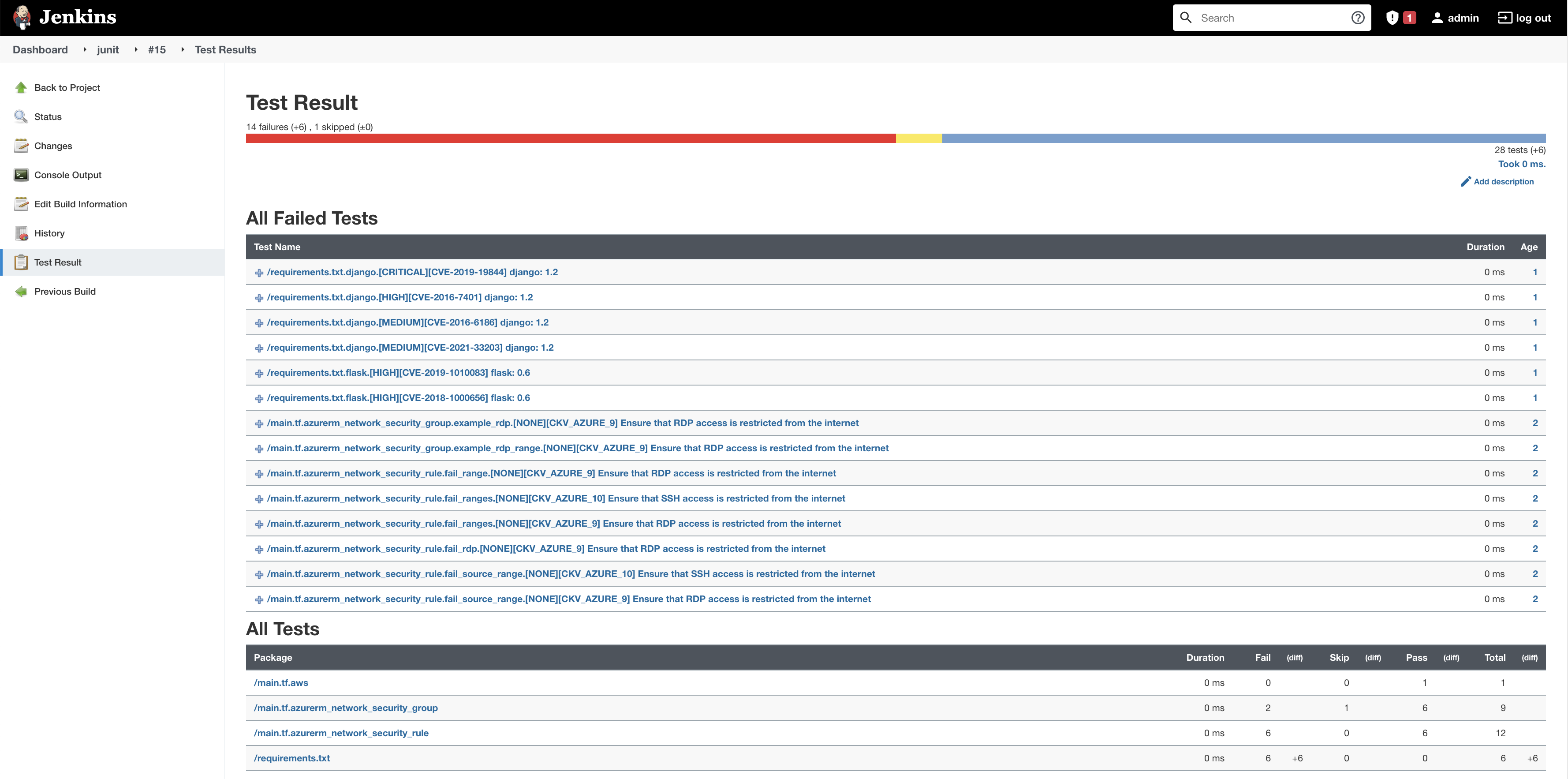The width and height of the screenshot is (1568, 779).
Task: Expand details for CVE-2019-19844 django test
Action: tap(259, 273)
